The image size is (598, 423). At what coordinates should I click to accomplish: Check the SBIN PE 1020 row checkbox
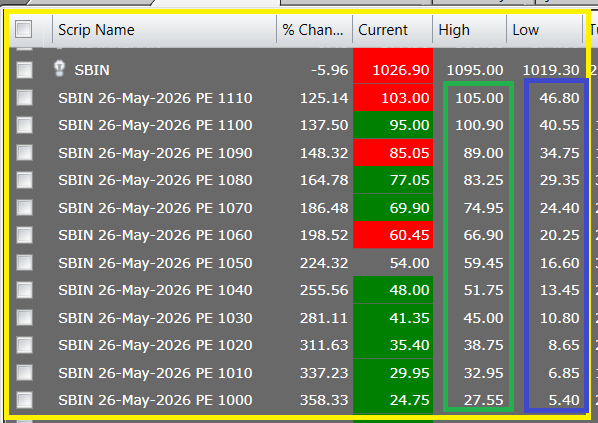point(24,345)
